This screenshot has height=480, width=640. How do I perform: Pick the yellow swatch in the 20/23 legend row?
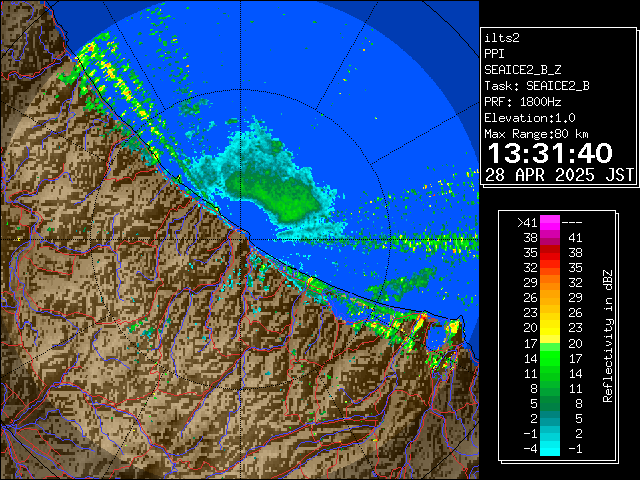[550, 328]
